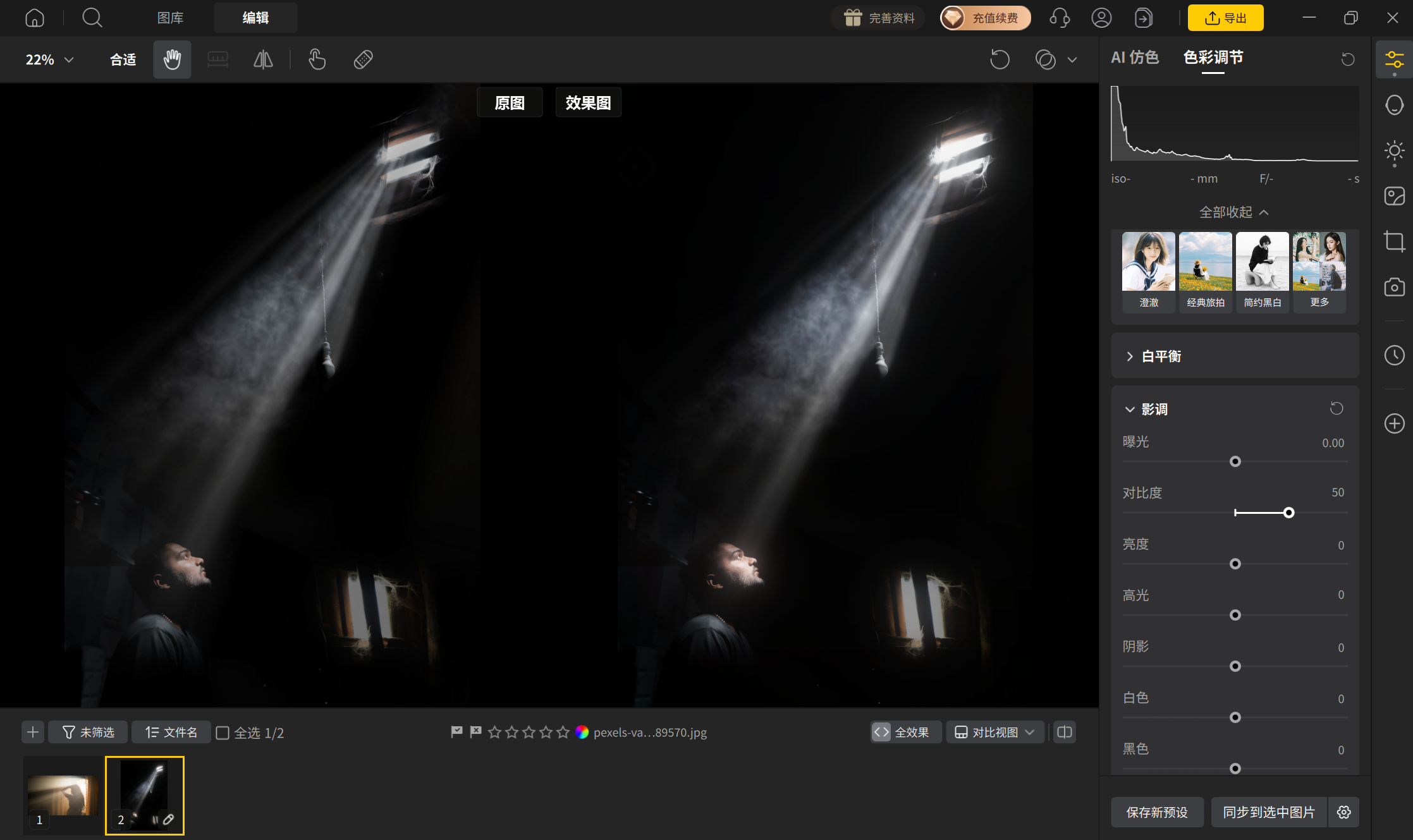1413x840 pixels.
Task: Add photos with the plus button
Action: [33, 733]
